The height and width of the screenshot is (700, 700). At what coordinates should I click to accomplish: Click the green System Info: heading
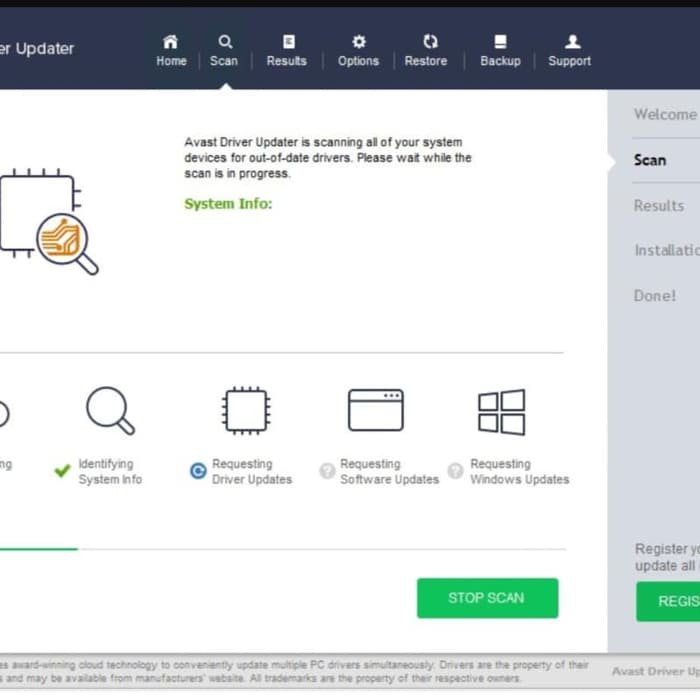tap(228, 204)
